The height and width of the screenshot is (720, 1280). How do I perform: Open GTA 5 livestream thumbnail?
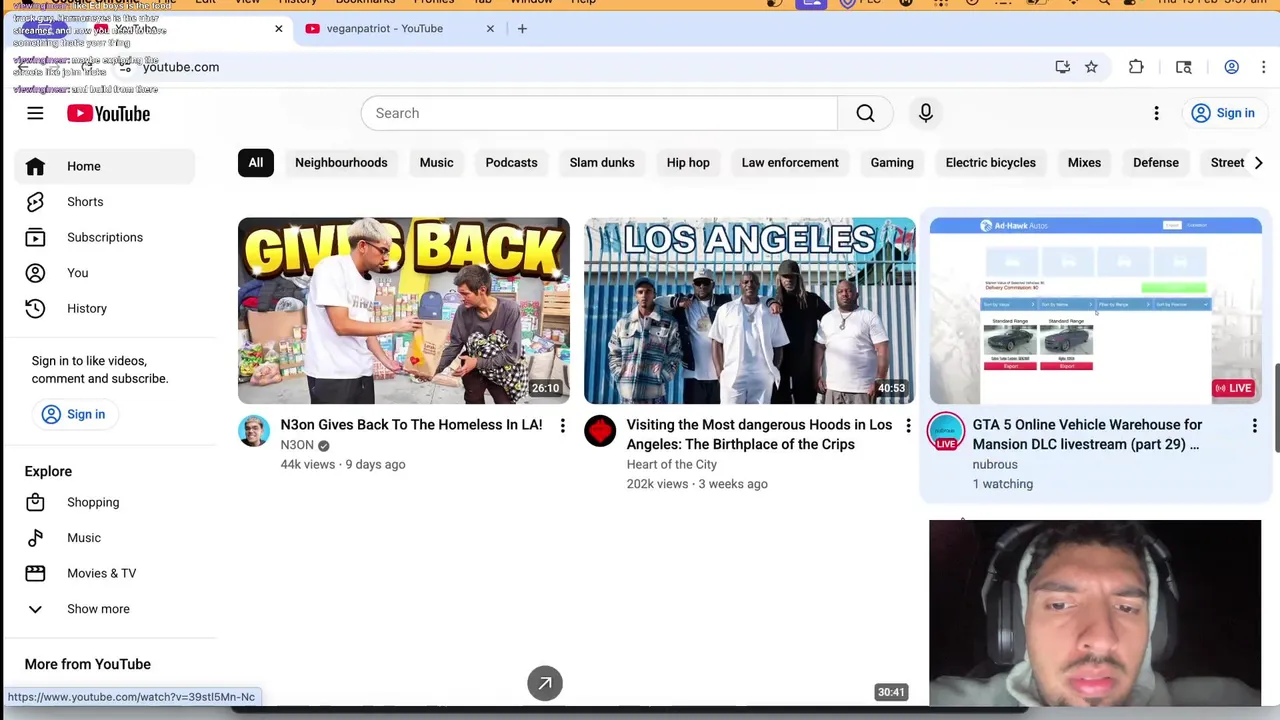(1096, 311)
